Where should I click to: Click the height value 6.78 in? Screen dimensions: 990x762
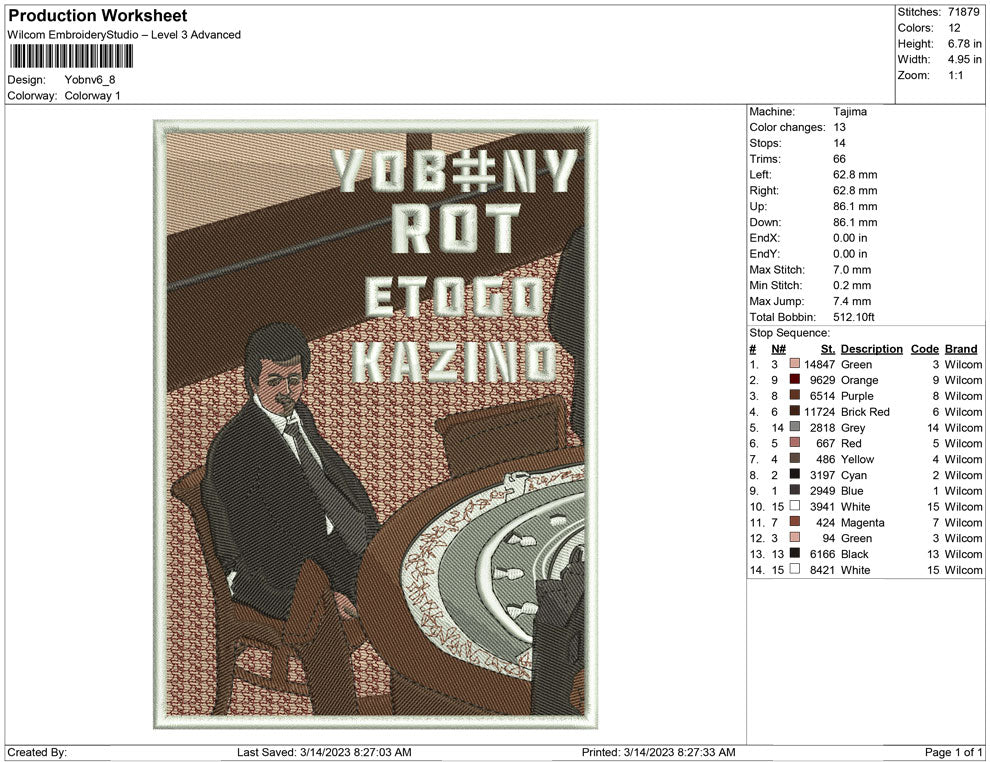(964, 44)
